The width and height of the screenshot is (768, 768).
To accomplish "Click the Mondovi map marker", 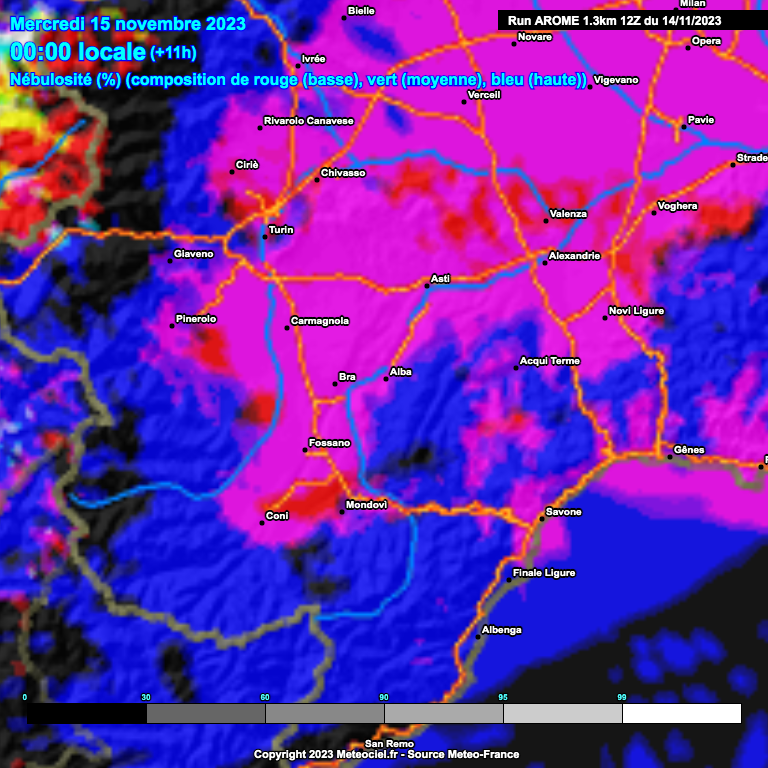I will coord(342,512).
